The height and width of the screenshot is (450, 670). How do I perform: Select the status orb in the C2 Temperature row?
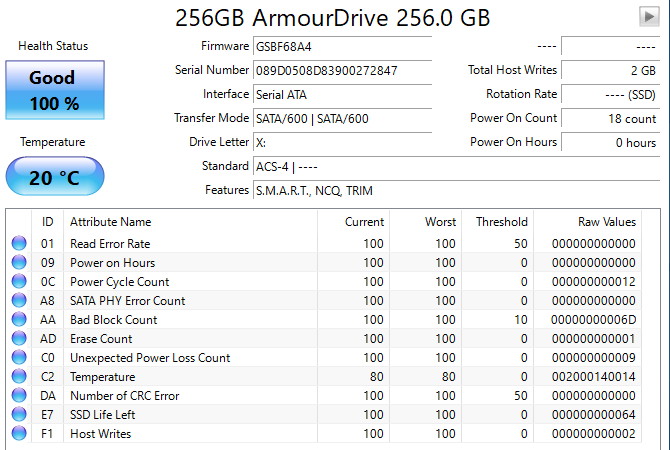tap(19, 376)
